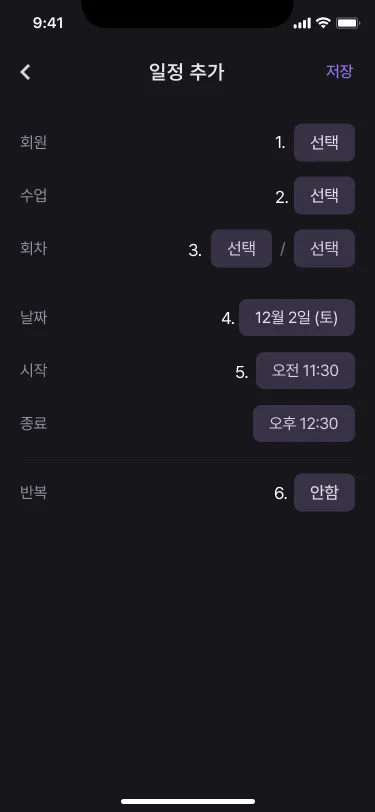Tap the cellular signal bars icon
Screen dimensions: 375x812
(302, 23)
